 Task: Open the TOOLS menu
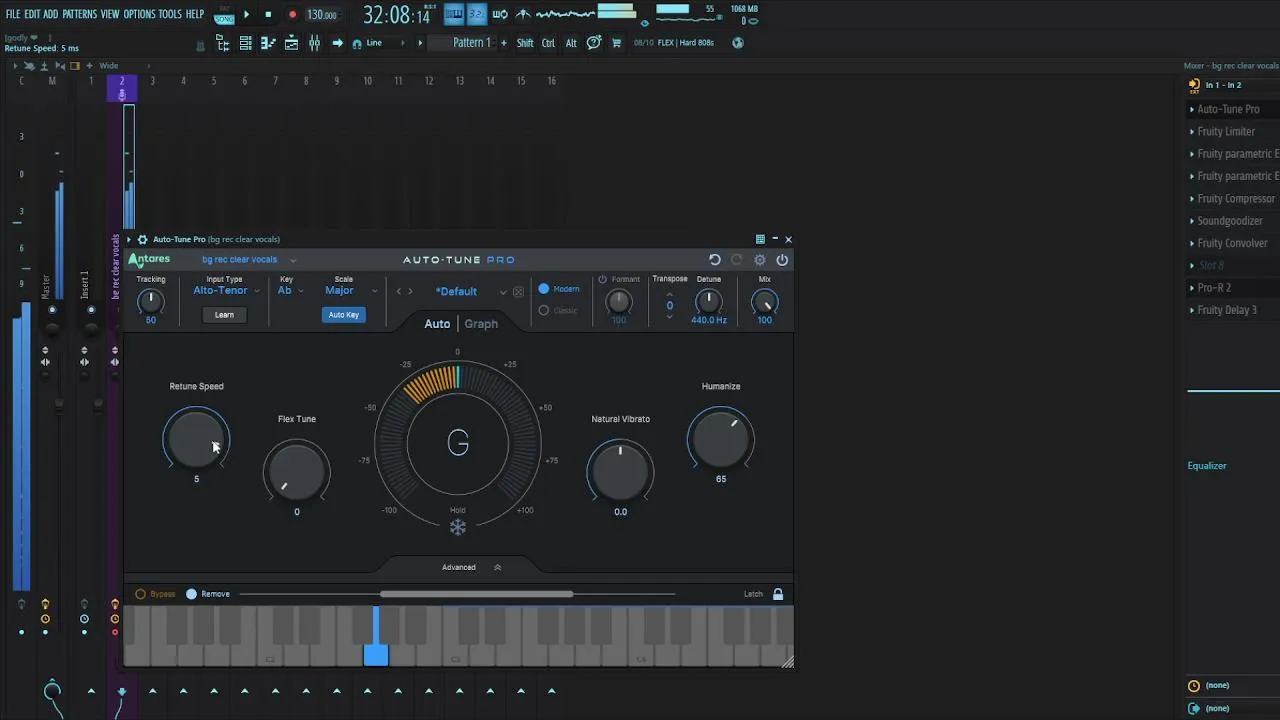pos(170,14)
